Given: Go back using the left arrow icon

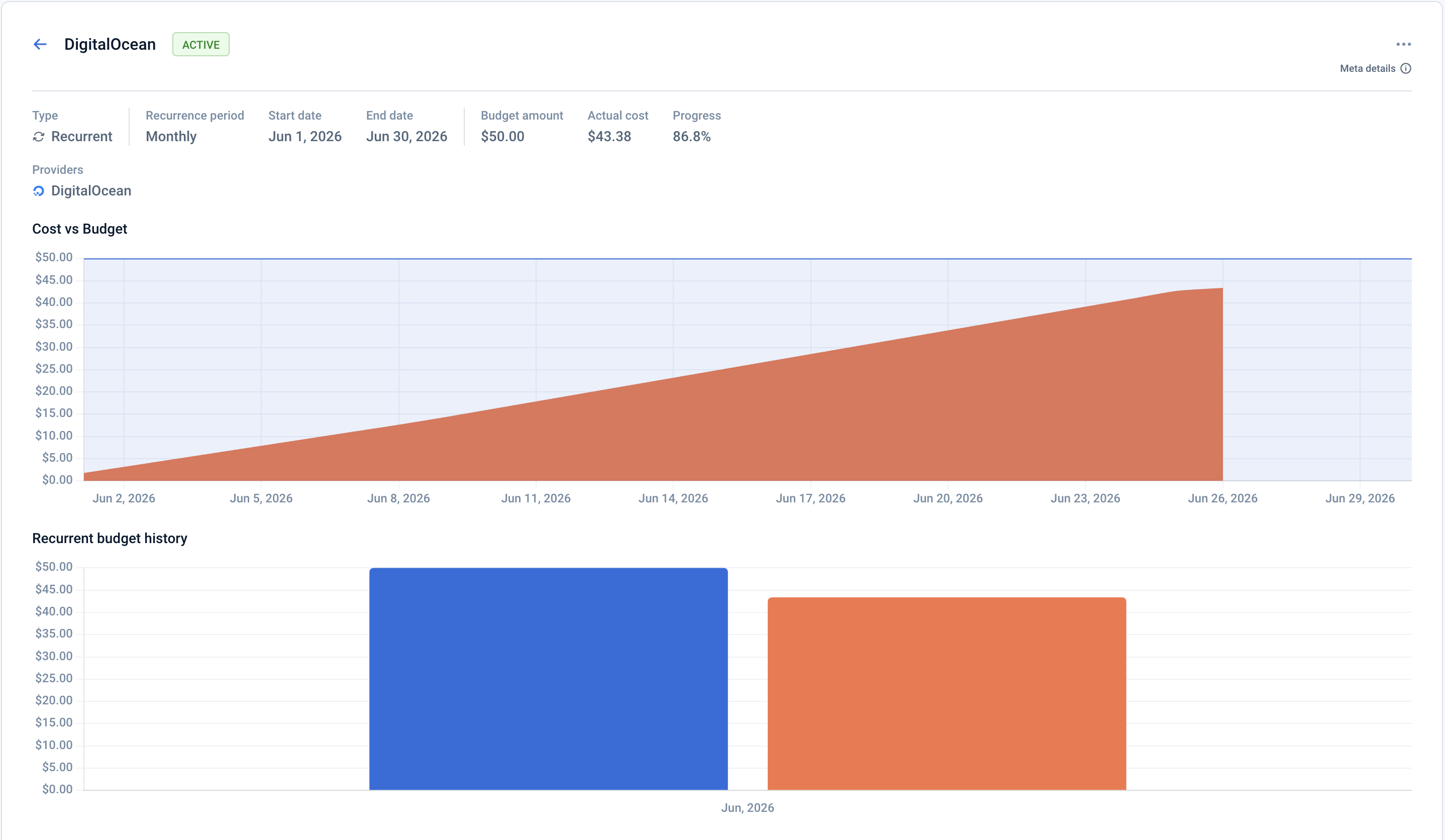Looking at the screenshot, I should point(40,44).
